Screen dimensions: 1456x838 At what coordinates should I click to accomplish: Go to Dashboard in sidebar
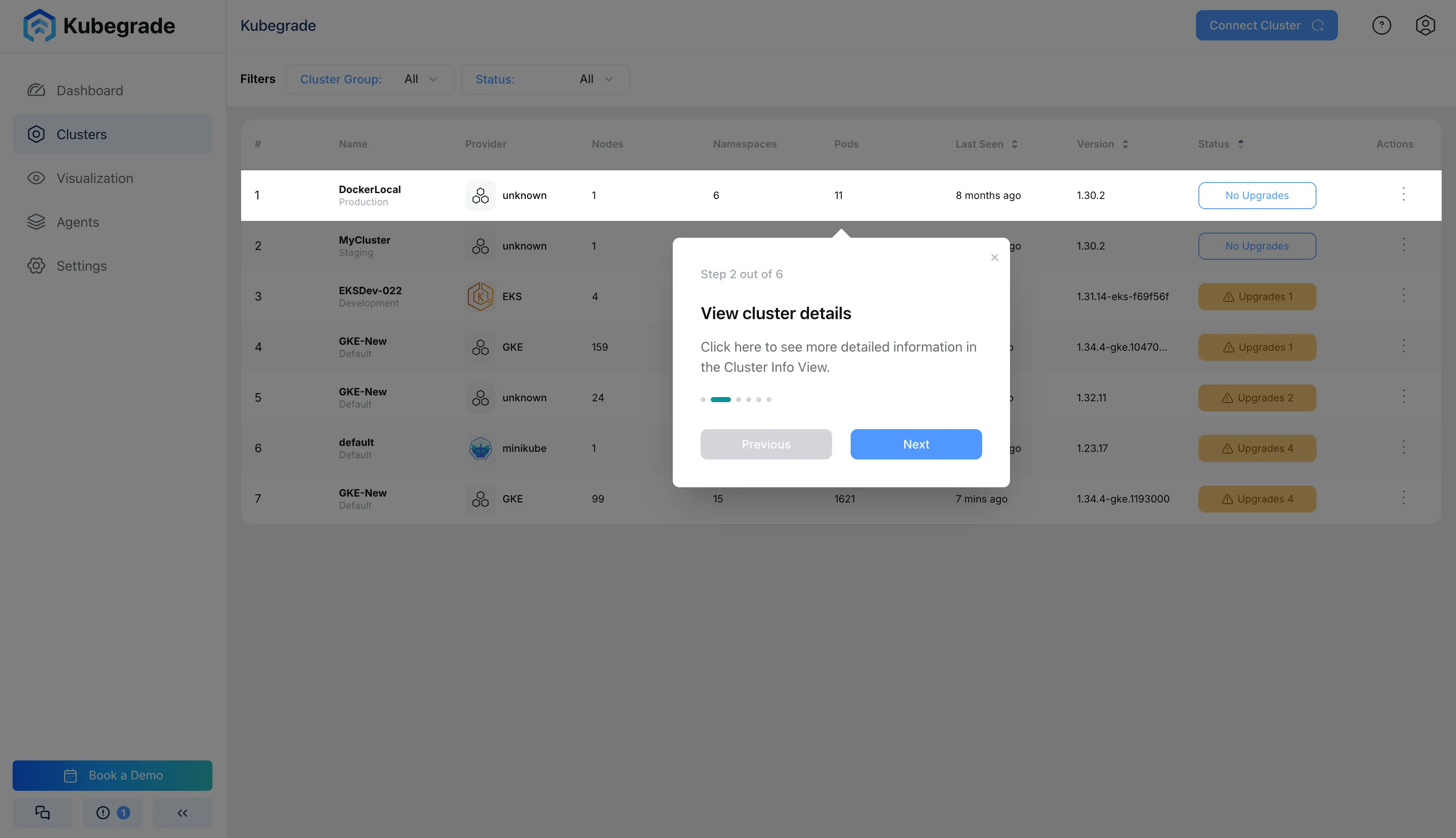tap(112, 90)
